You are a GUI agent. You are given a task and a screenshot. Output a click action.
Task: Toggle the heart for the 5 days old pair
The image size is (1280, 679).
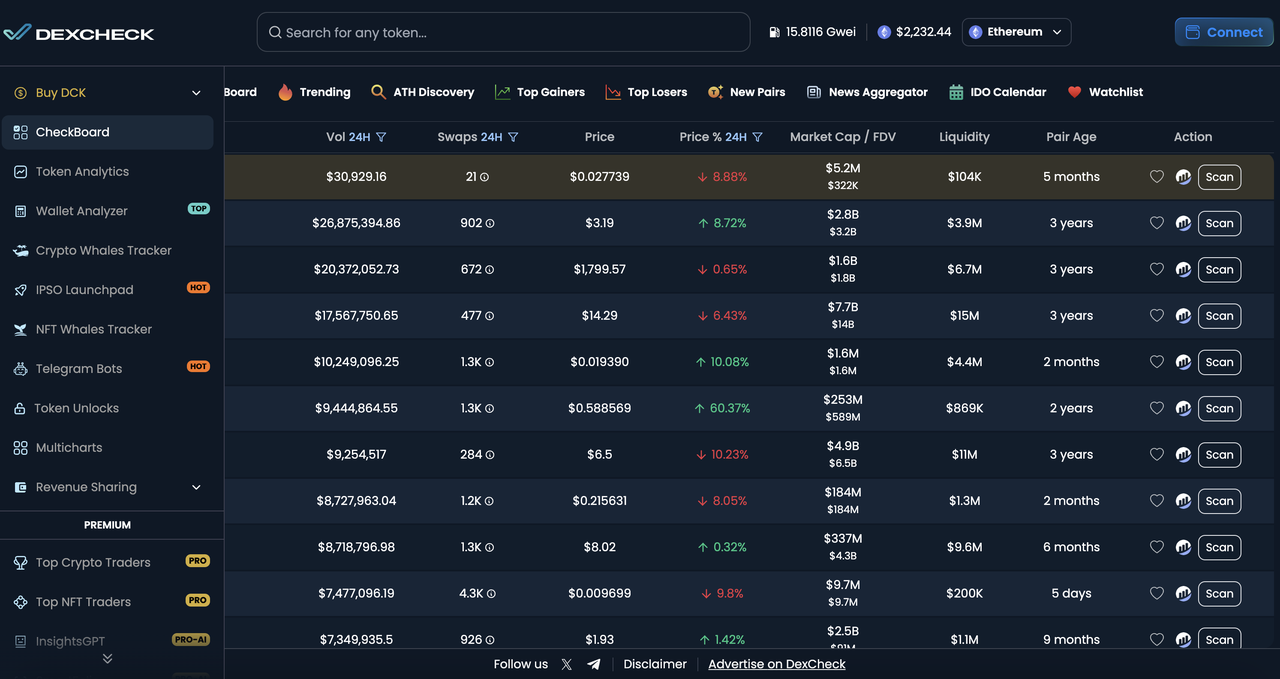pos(1157,593)
